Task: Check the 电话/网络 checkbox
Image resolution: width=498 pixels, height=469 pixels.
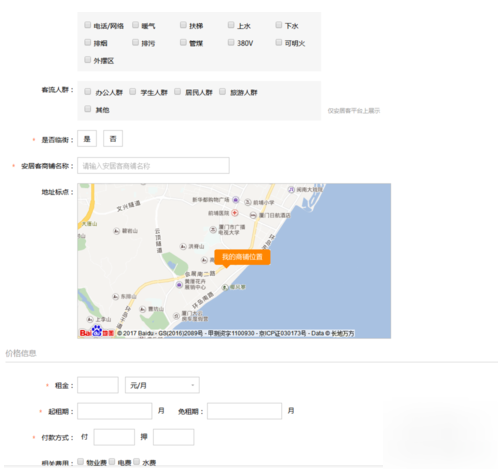Action: pos(88,25)
